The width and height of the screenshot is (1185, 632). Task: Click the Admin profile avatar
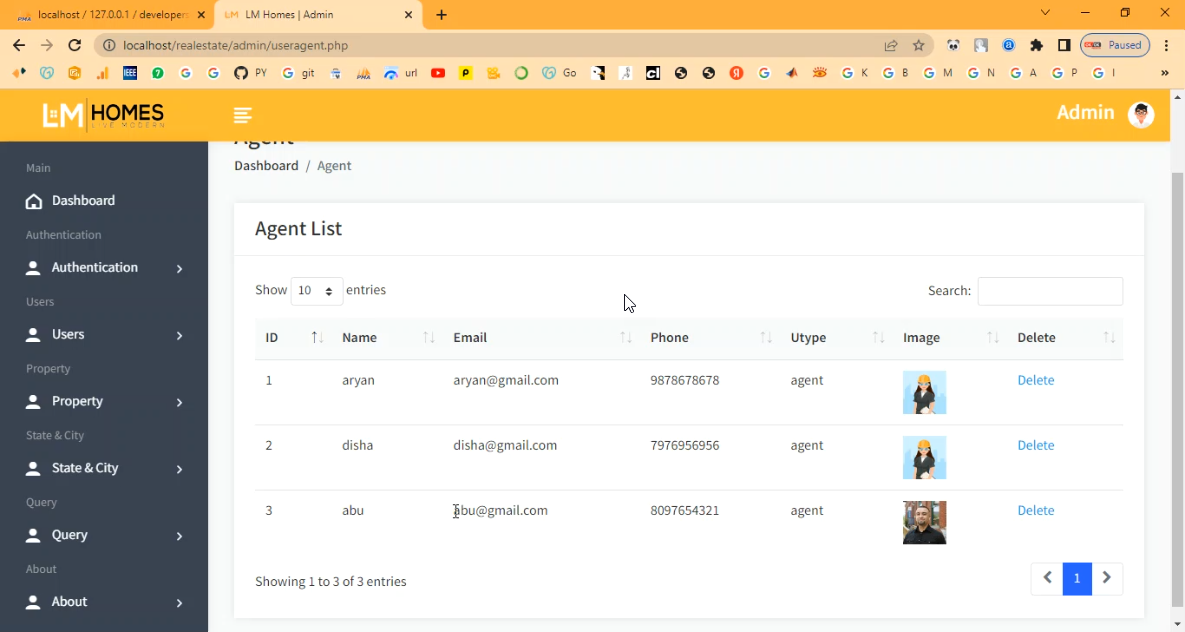click(x=1140, y=114)
